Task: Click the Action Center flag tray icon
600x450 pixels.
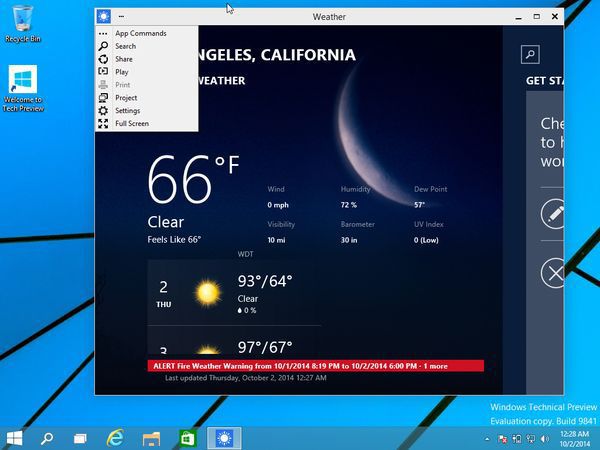Action: [x=502, y=439]
